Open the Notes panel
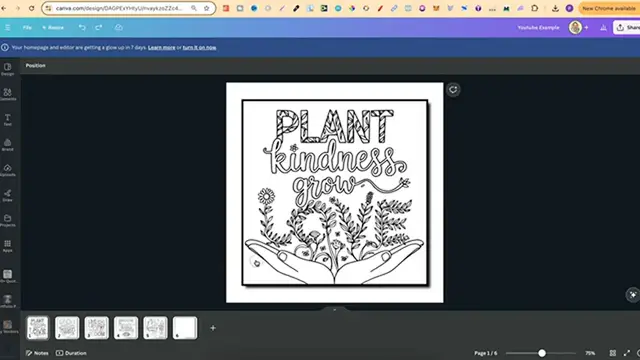The image size is (640, 360). (x=37, y=353)
